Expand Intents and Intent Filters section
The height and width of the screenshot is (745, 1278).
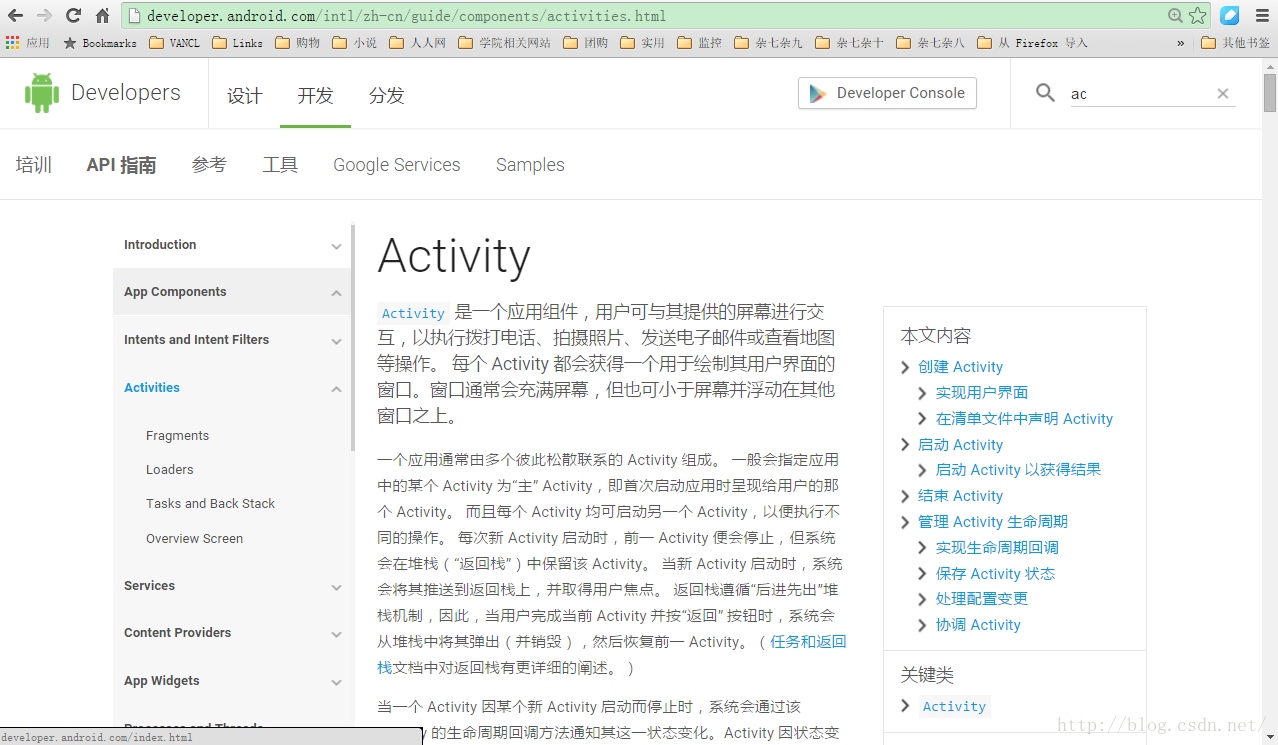[336, 341]
